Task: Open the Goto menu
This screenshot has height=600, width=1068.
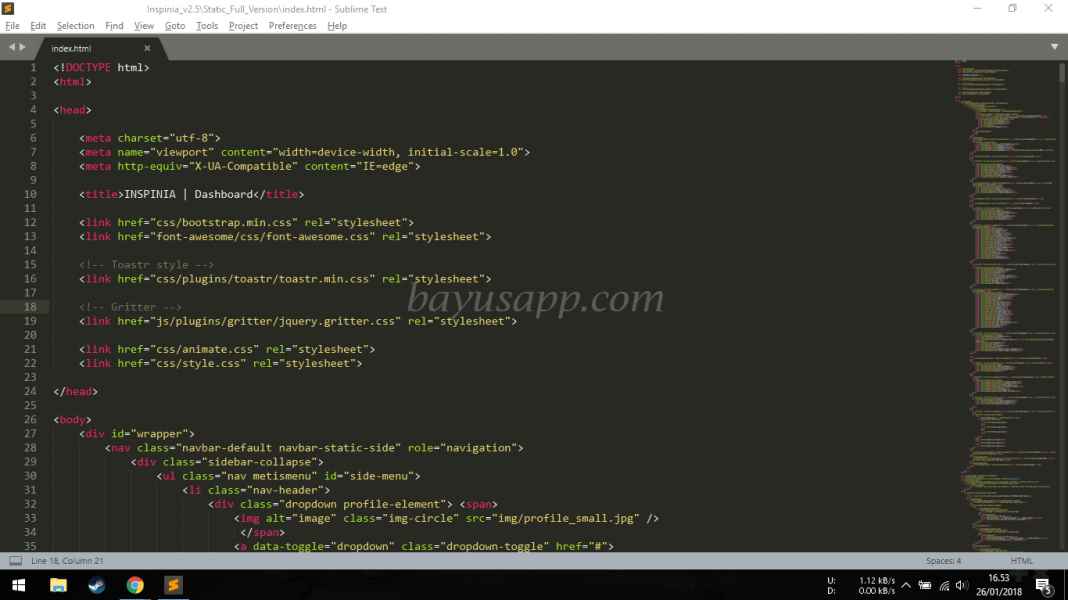Action: pyautogui.click(x=175, y=26)
